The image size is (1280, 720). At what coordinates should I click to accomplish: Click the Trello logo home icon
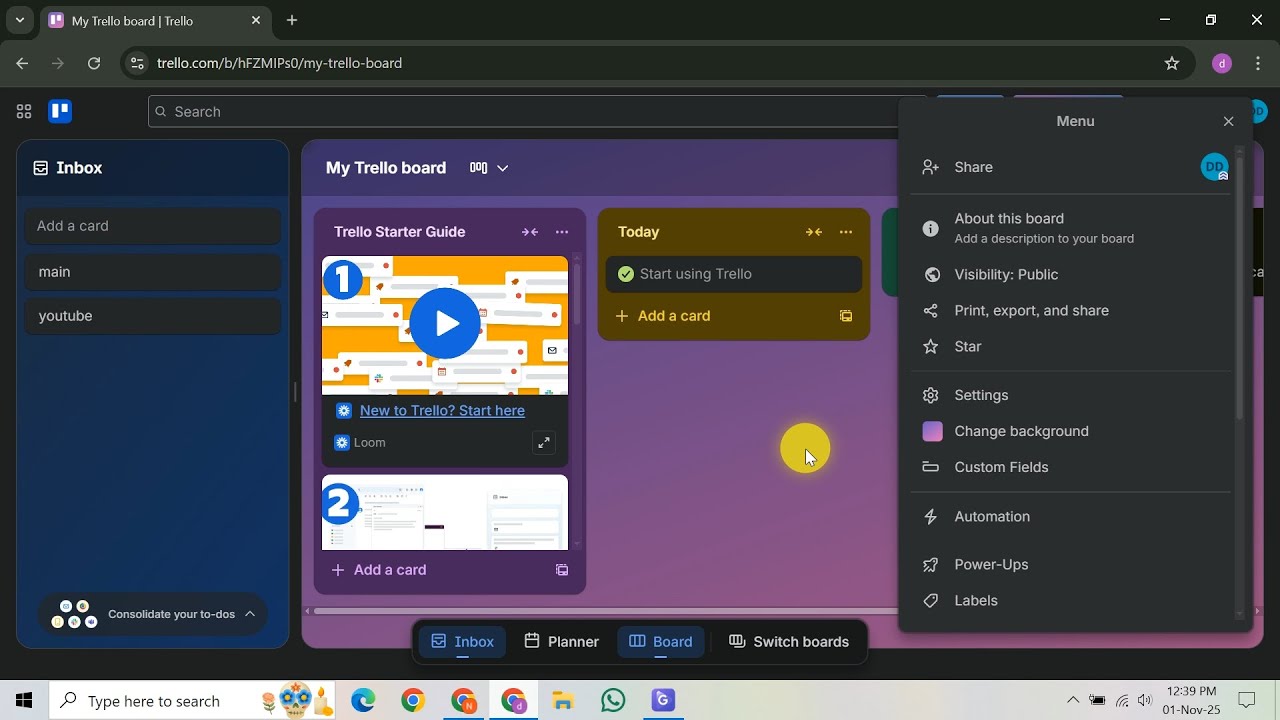click(x=60, y=111)
